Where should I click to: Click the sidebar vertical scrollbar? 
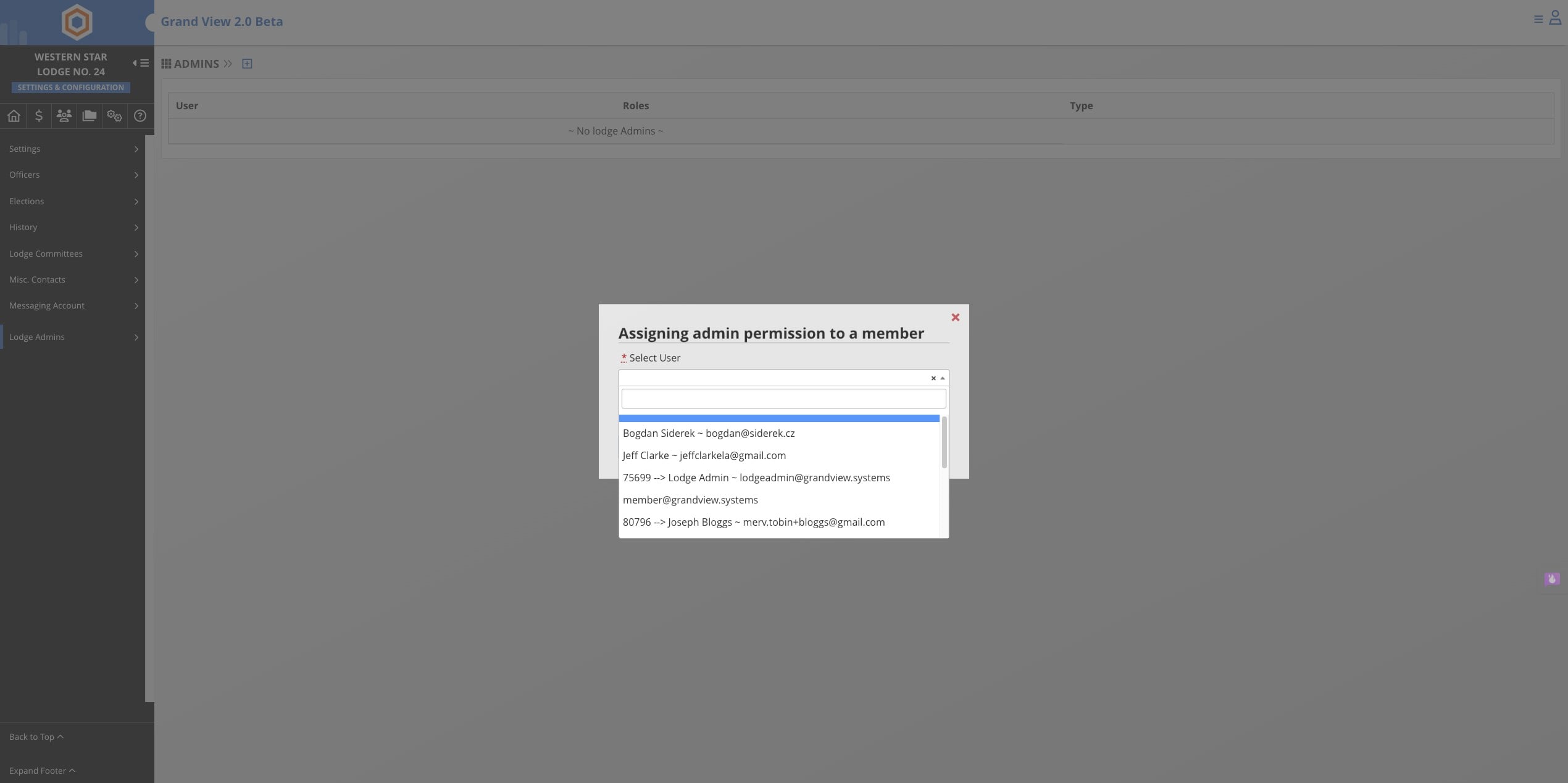tap(149, 418)
